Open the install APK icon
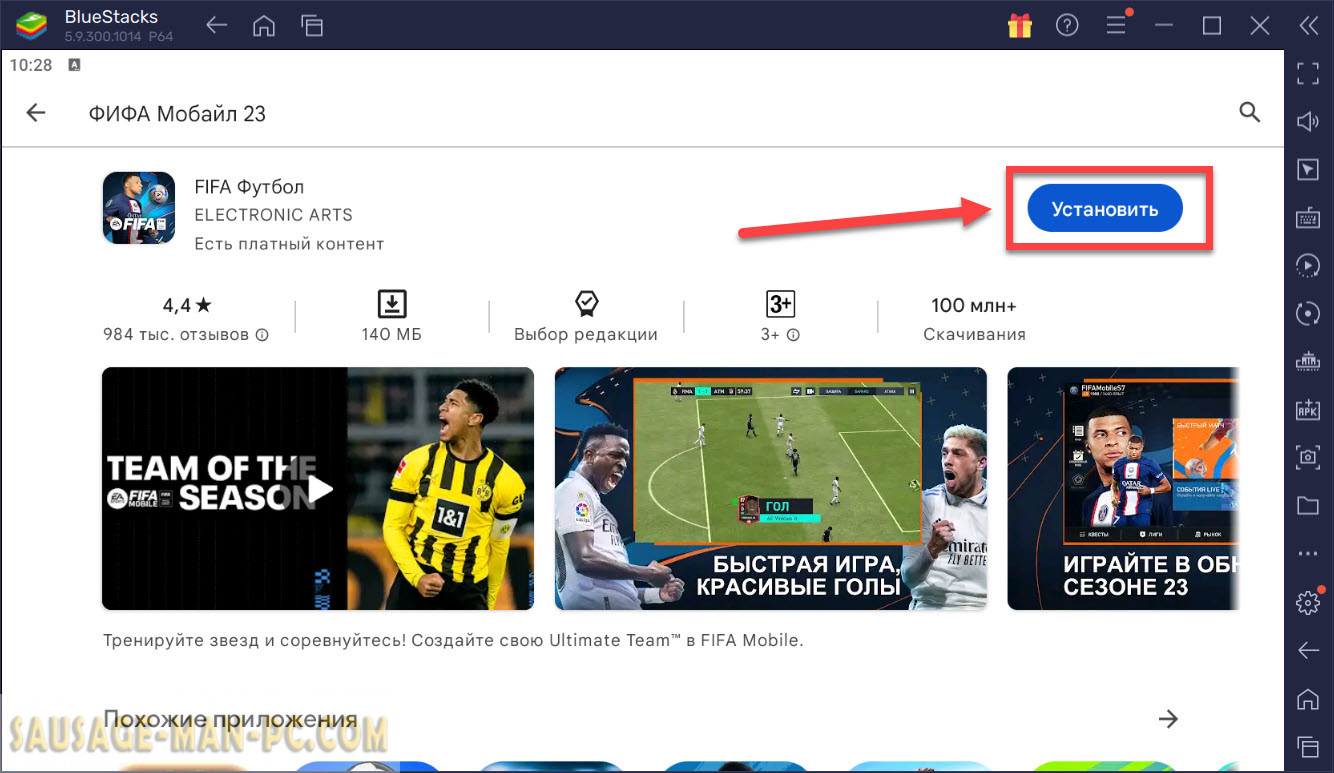The width and height of the screenshot is (1334, 773). pos(1308,409)
